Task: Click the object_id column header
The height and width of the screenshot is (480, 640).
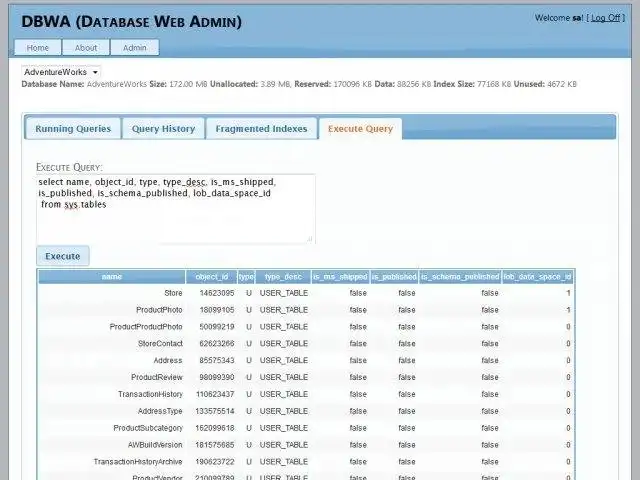Action: 211,277
